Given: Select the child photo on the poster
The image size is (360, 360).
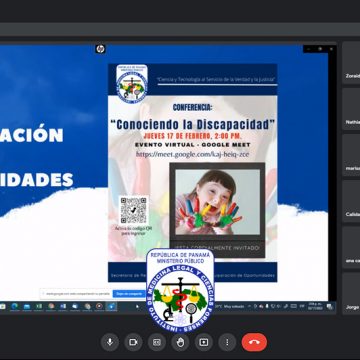Looking at the screenshot, I should (217, 202).
